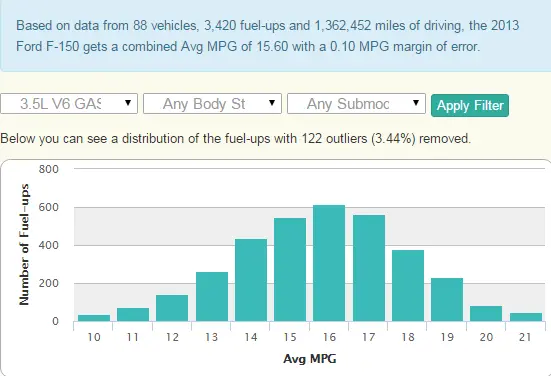Click the bar for 10 MPG

point(94,318)
